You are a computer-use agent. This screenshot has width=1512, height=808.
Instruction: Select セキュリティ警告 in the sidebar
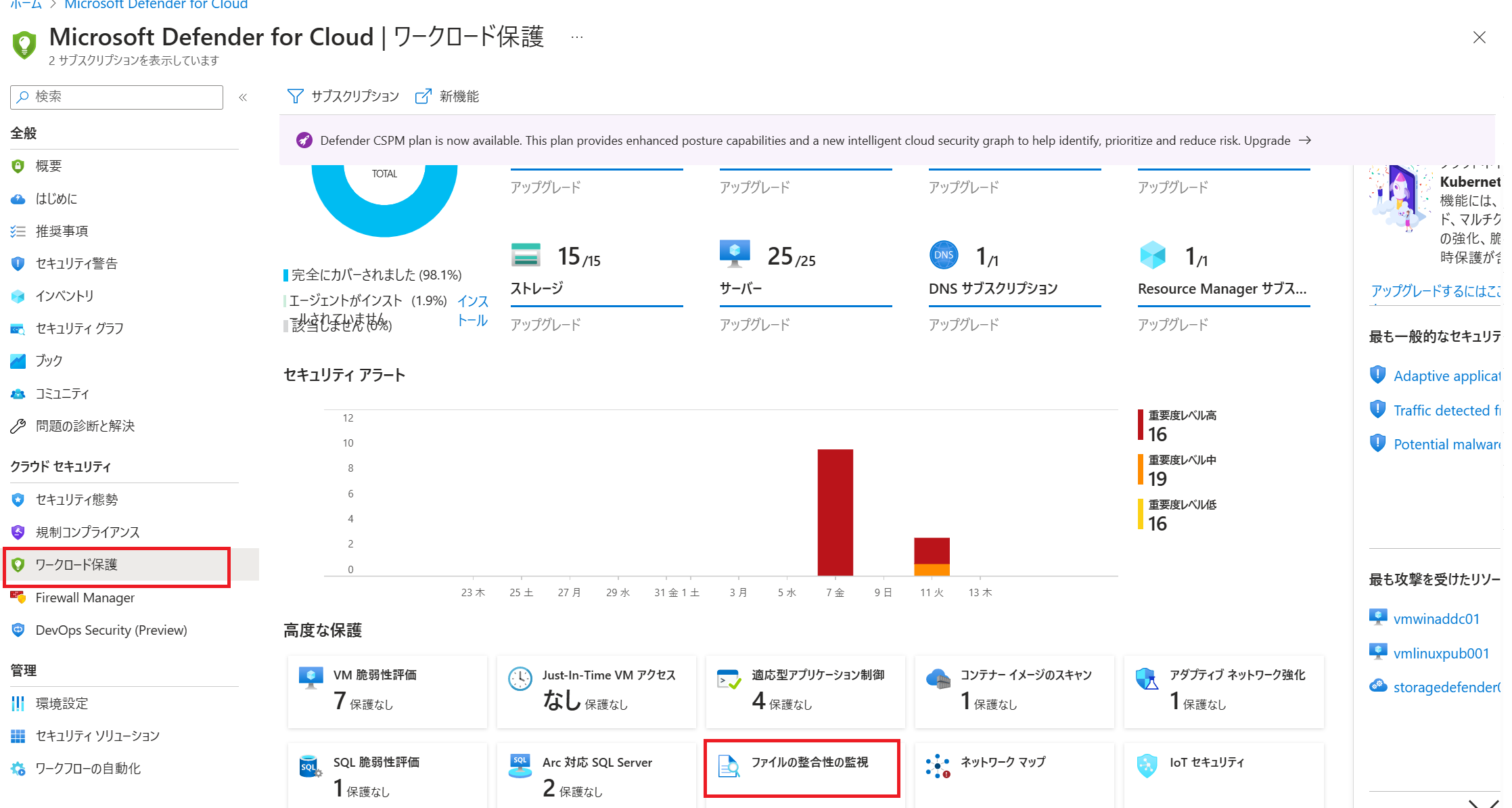[76, 263]
